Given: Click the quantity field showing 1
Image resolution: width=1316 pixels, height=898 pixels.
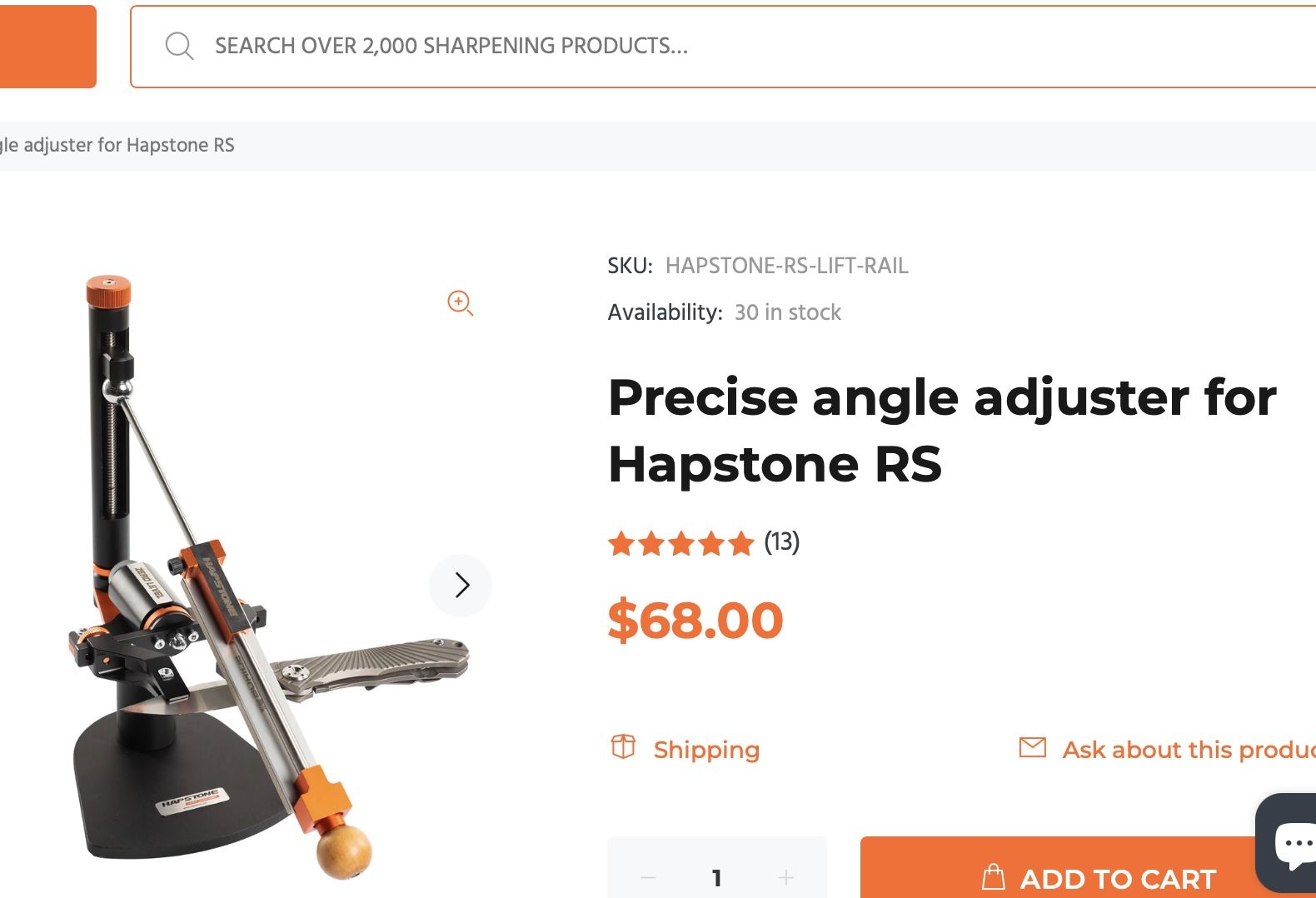Looking at the screenshot, I should [x=716, y=877].
